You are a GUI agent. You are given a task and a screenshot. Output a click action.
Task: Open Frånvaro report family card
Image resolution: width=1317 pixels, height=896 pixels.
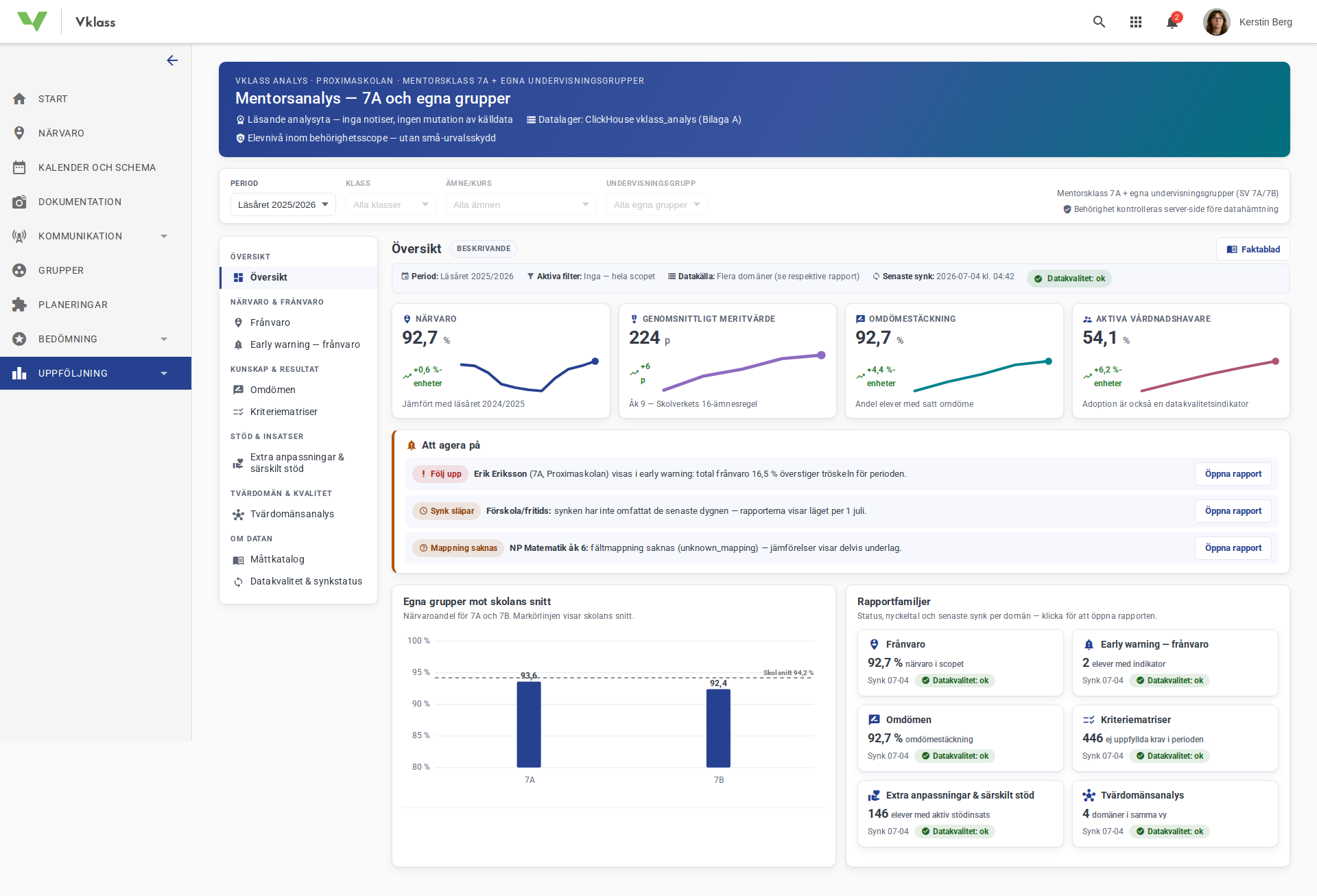pos(960,663)
